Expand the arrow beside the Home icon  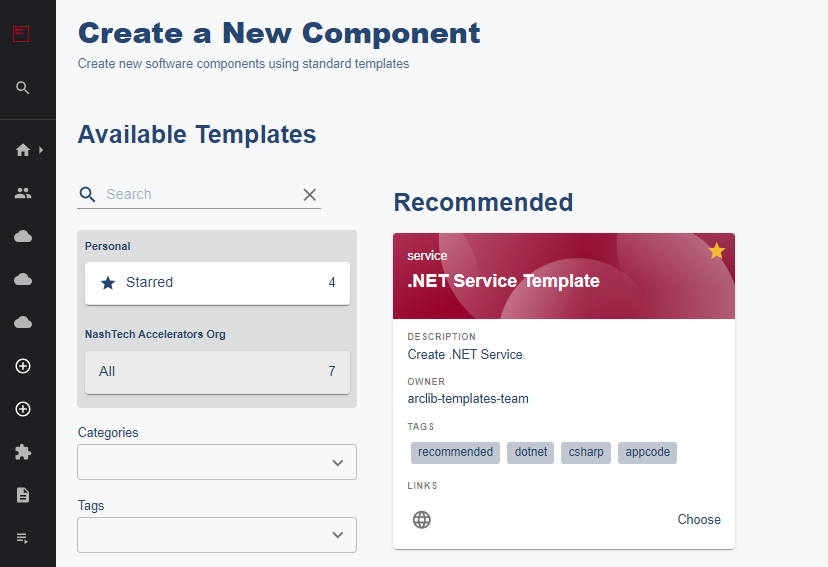click(41, 150)
